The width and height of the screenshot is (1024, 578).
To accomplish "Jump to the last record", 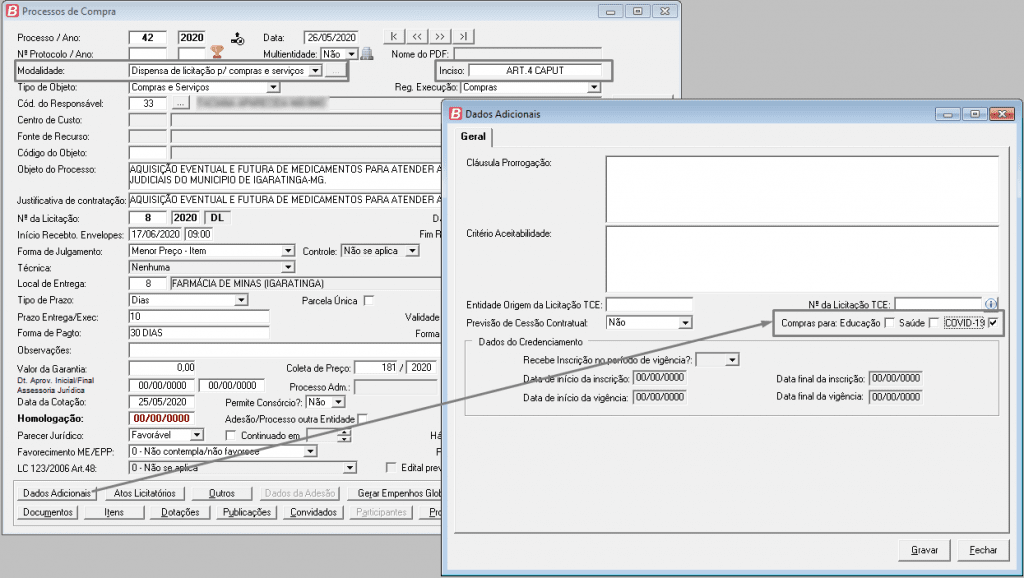I will point(463,37).
